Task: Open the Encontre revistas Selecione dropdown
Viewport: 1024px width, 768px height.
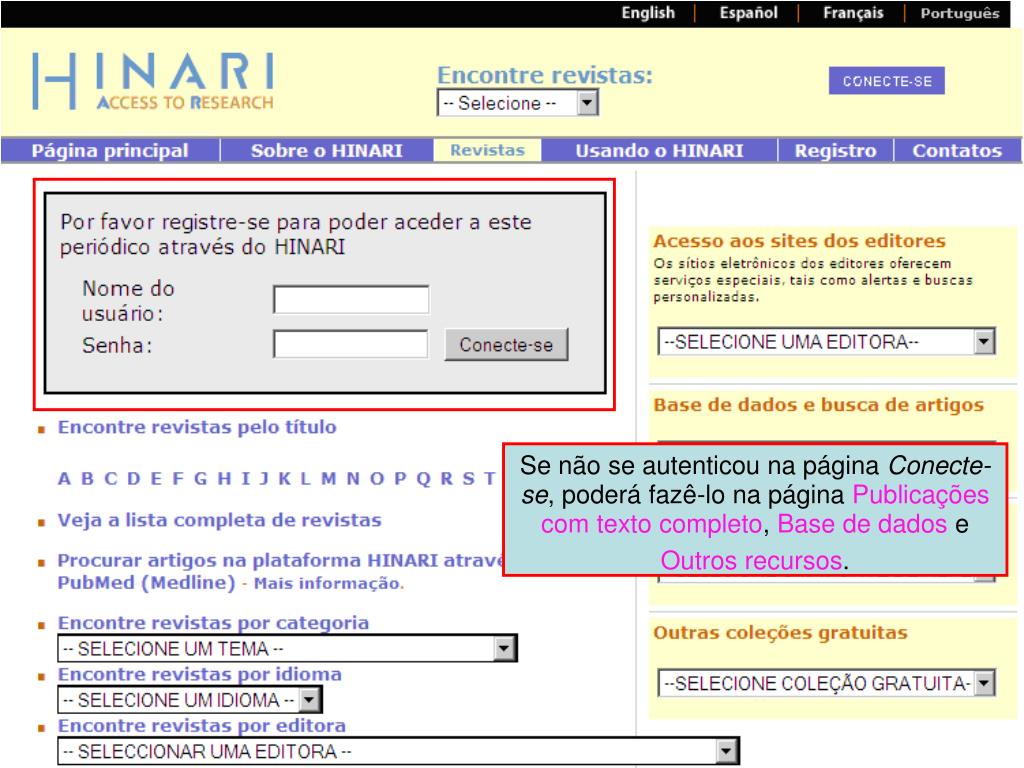Action: [x=518, y=103]
